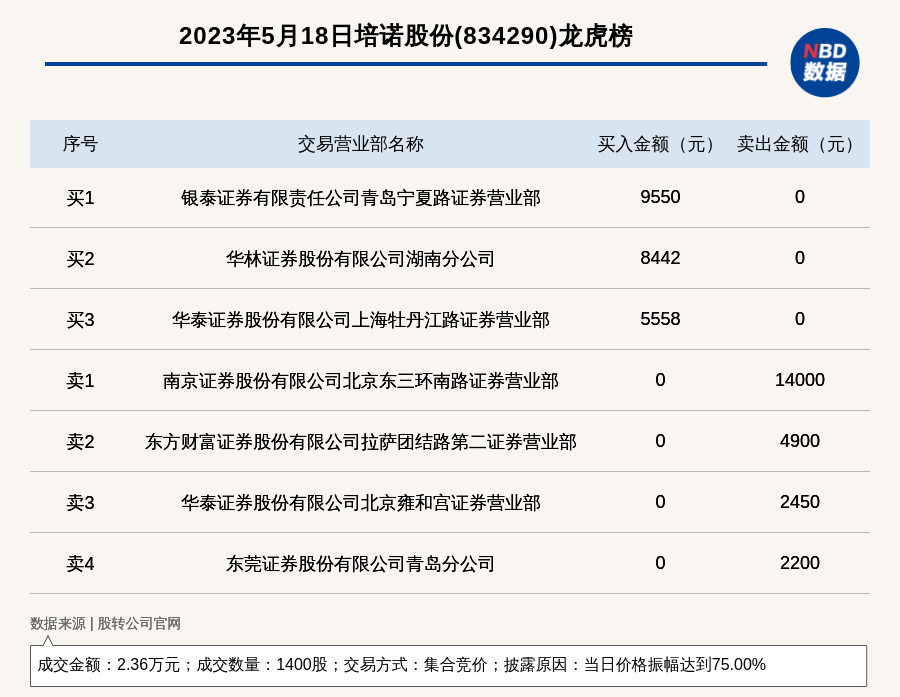Click the buy amount 9550
900x697 pixels.
click(x=660, y=197)
